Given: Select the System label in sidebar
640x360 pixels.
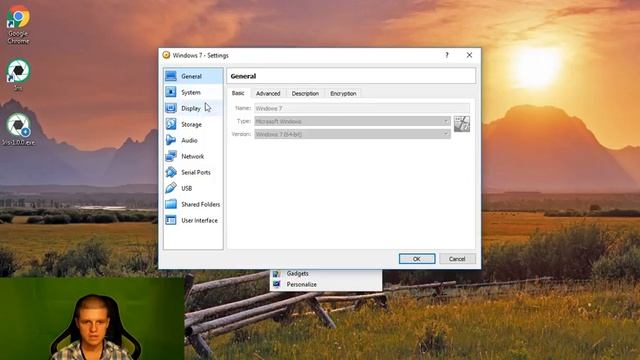Looking at the screenshot, I should click(x=191, y=92).
